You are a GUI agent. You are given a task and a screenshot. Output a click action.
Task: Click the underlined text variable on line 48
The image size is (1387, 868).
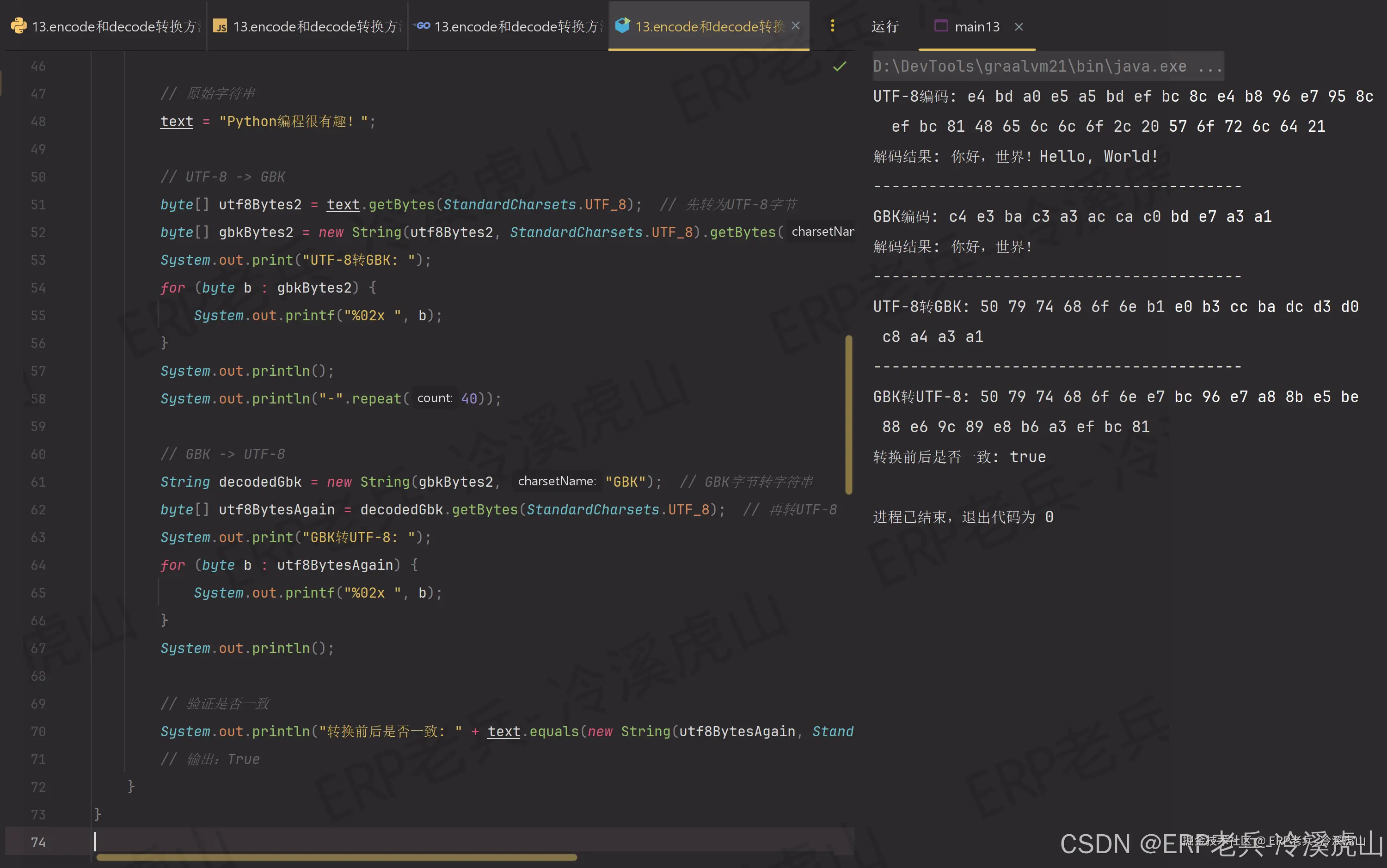point(177,121)
